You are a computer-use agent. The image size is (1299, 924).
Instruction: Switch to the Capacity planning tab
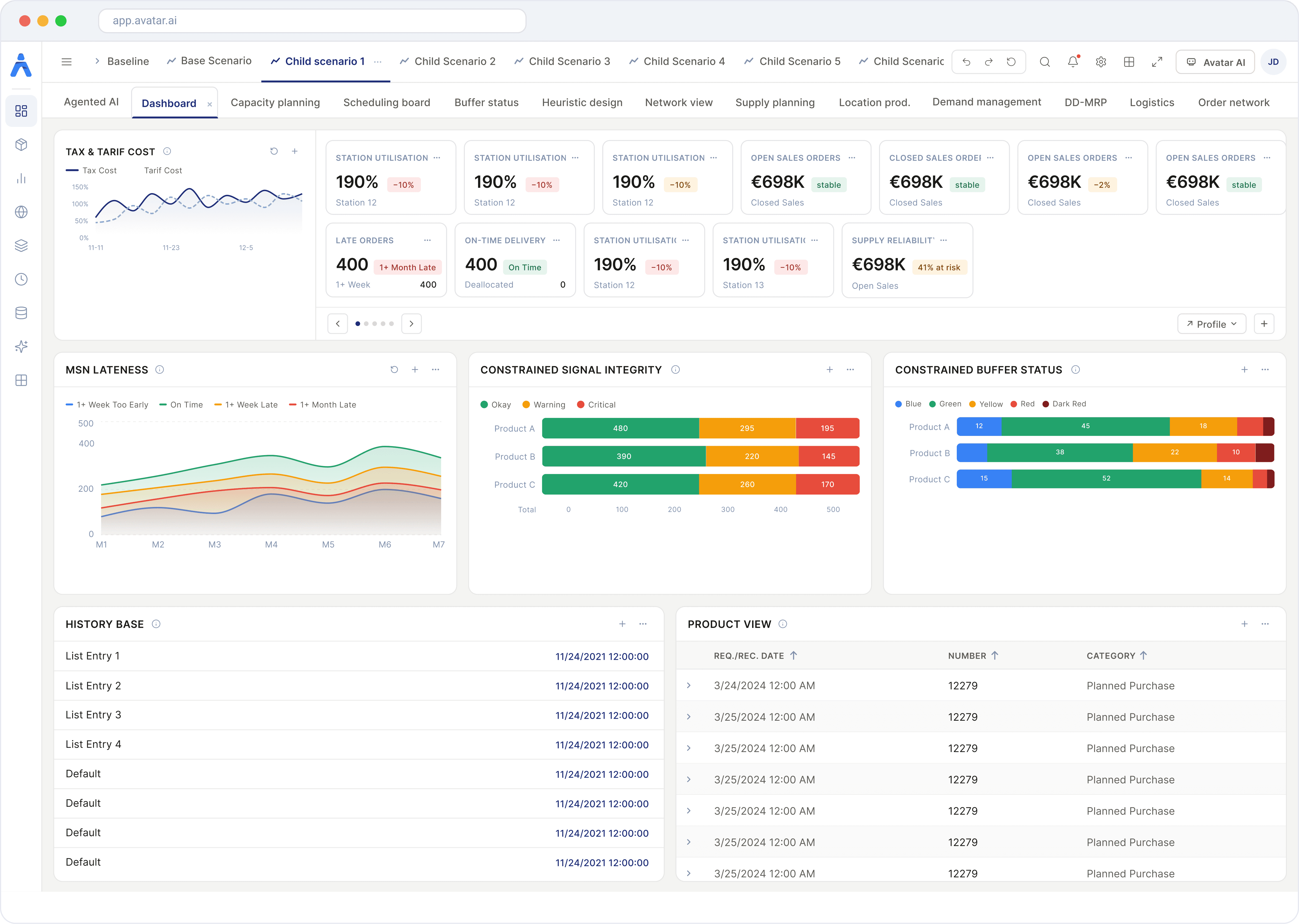(275, 102)
